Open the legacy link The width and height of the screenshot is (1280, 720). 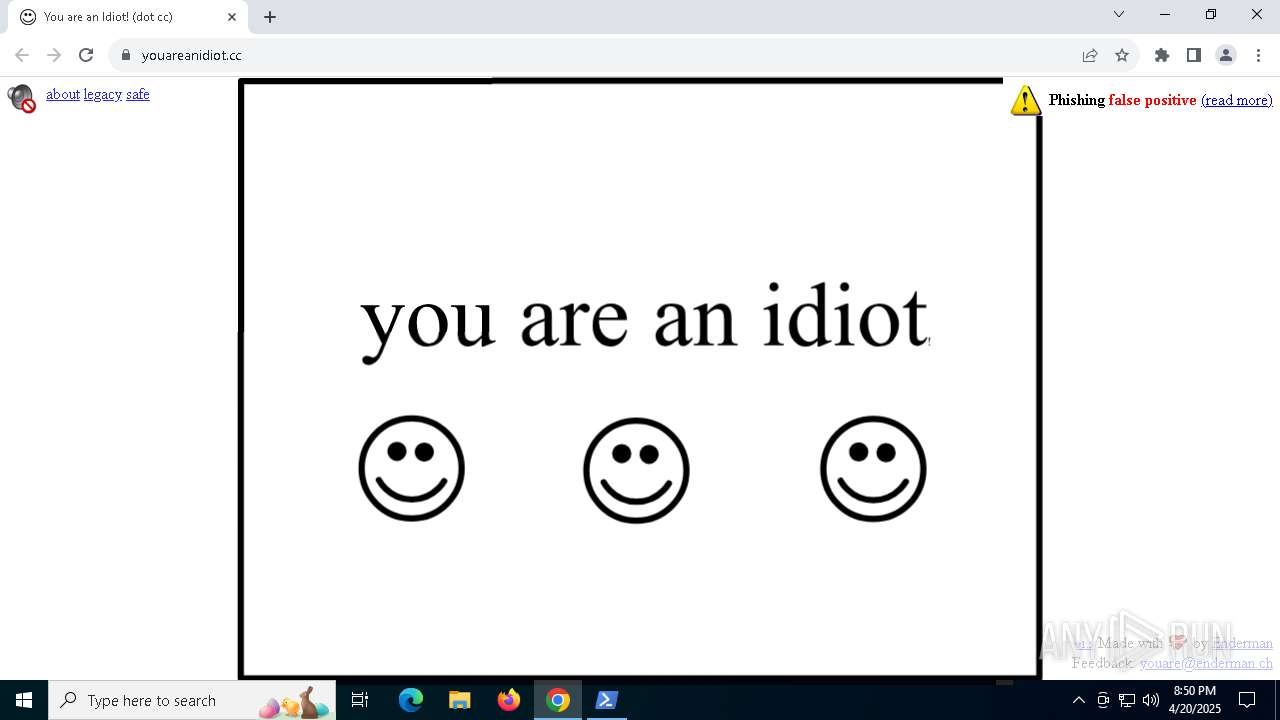coord(103,94)
